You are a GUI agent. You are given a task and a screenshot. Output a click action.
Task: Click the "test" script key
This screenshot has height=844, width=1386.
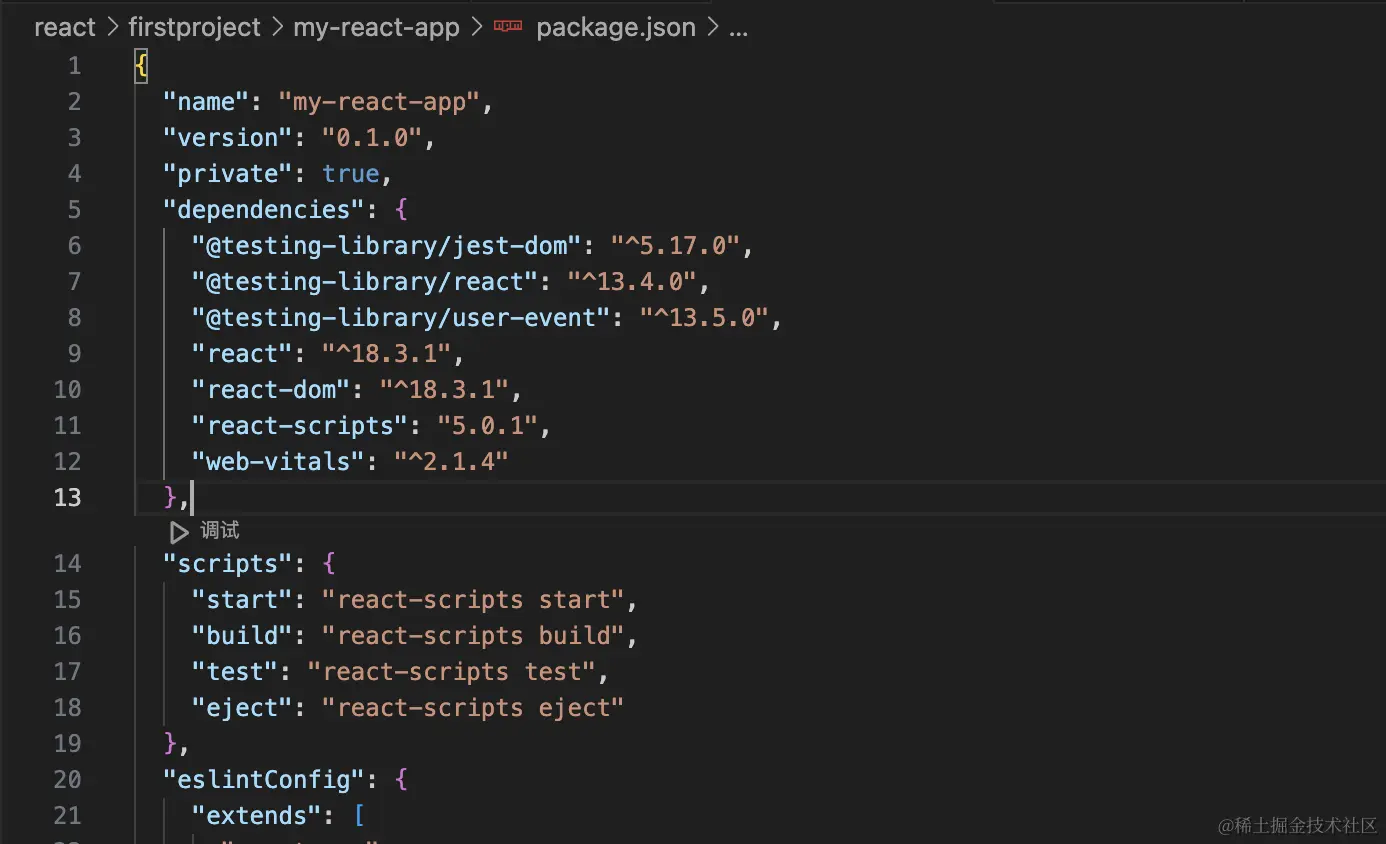tap(235, 672)
